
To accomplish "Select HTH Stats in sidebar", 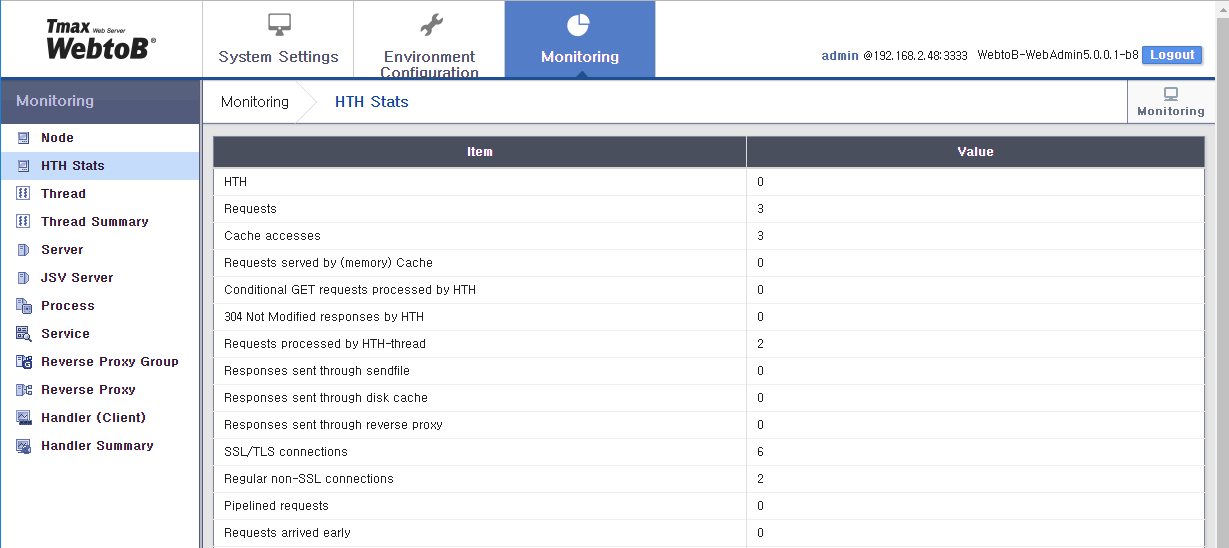I will [73, 166].
